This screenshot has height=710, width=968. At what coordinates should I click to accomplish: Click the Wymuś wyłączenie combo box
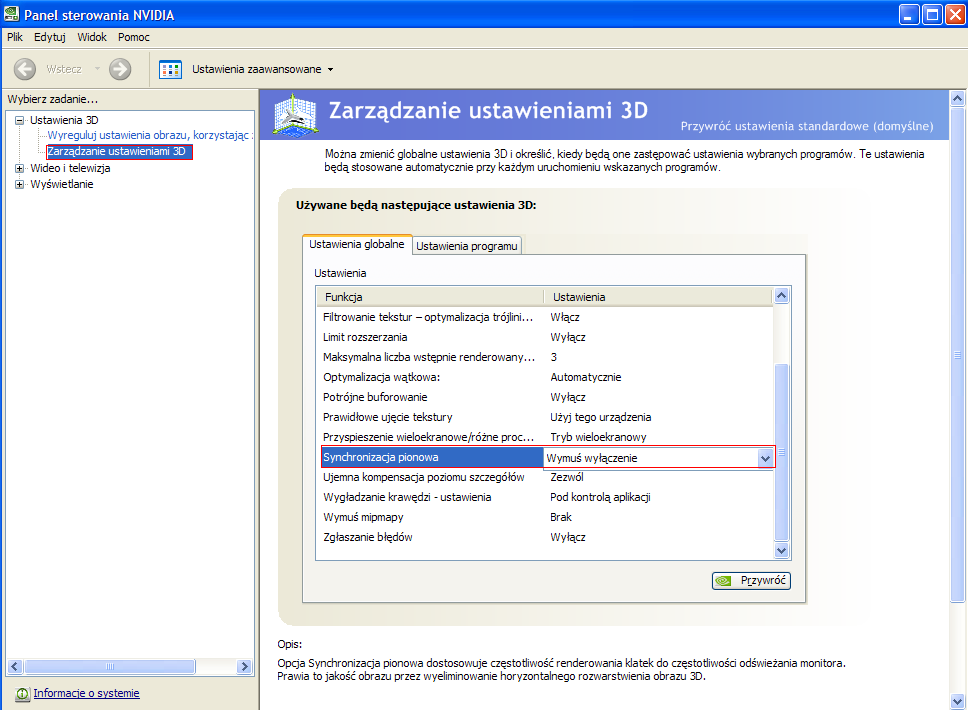point(659,458)
